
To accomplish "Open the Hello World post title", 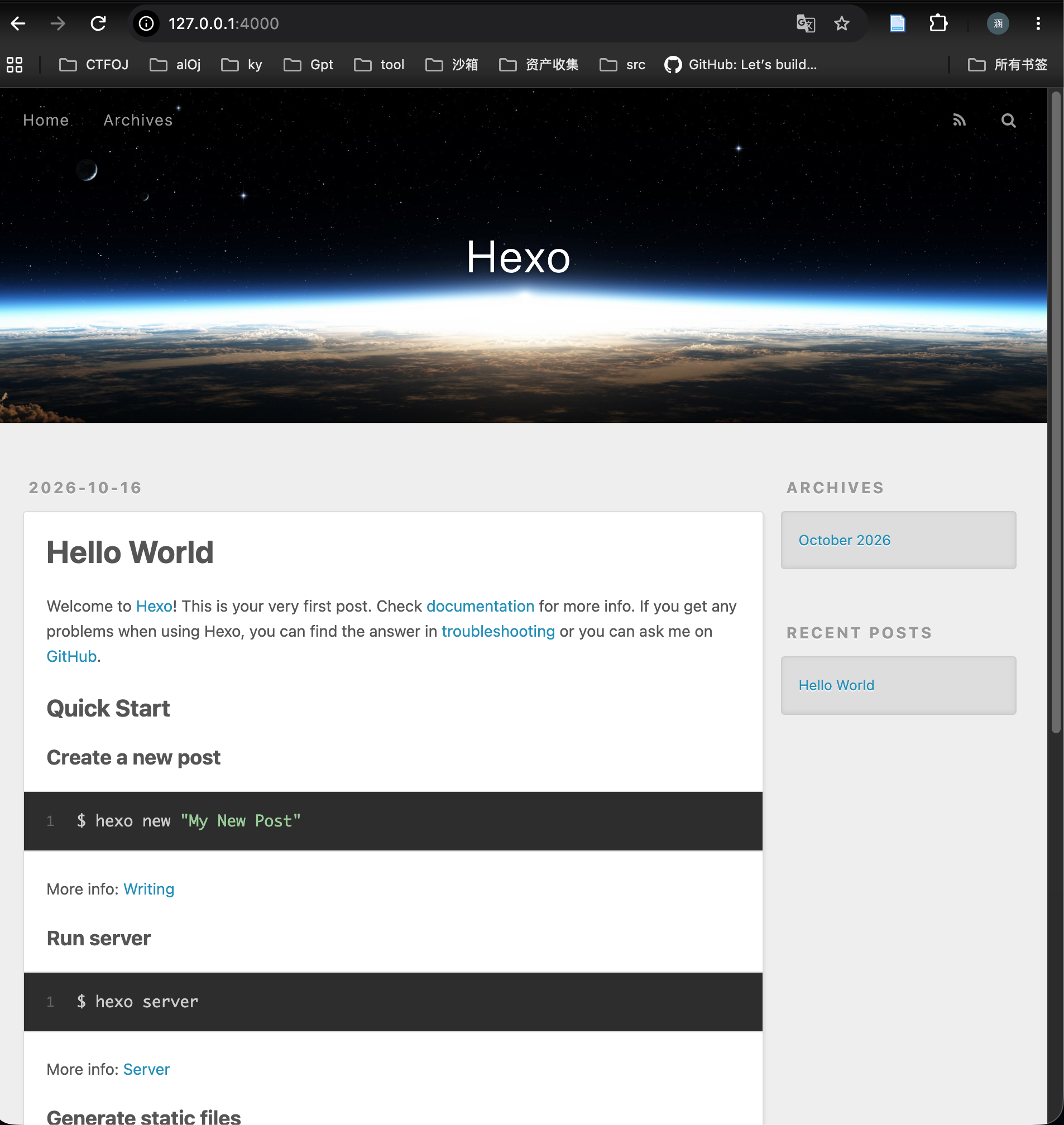I will coord(130,552).
